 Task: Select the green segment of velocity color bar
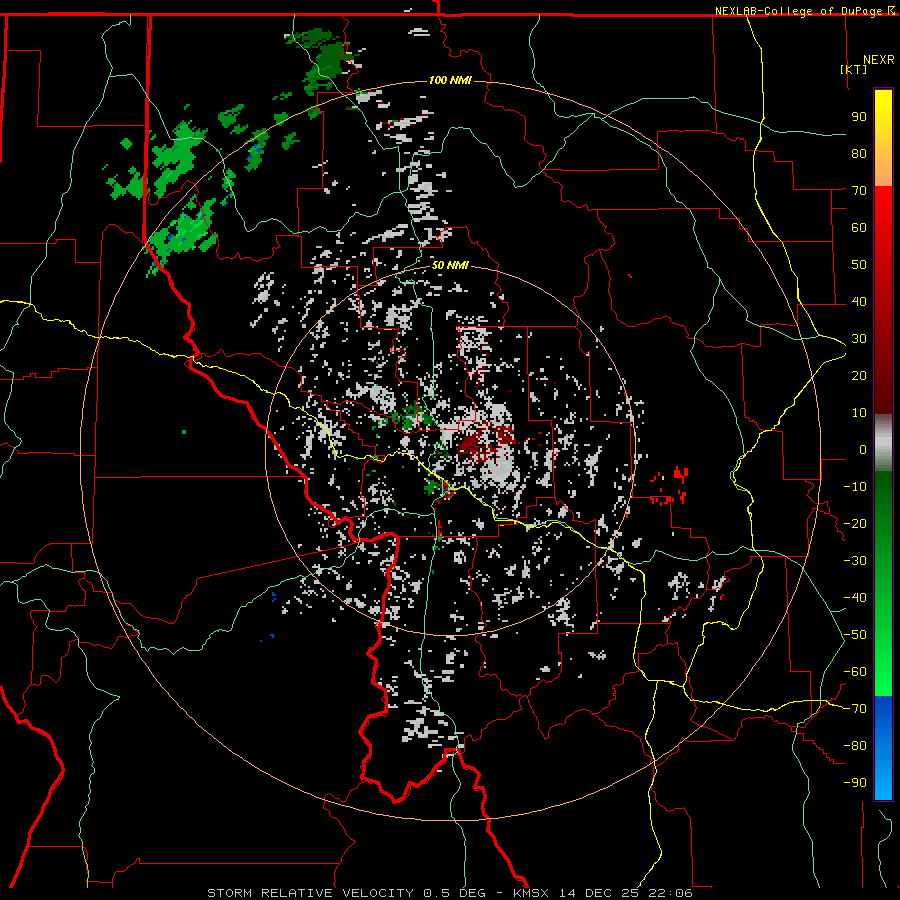pyautogui.click(x=883, y=584)
